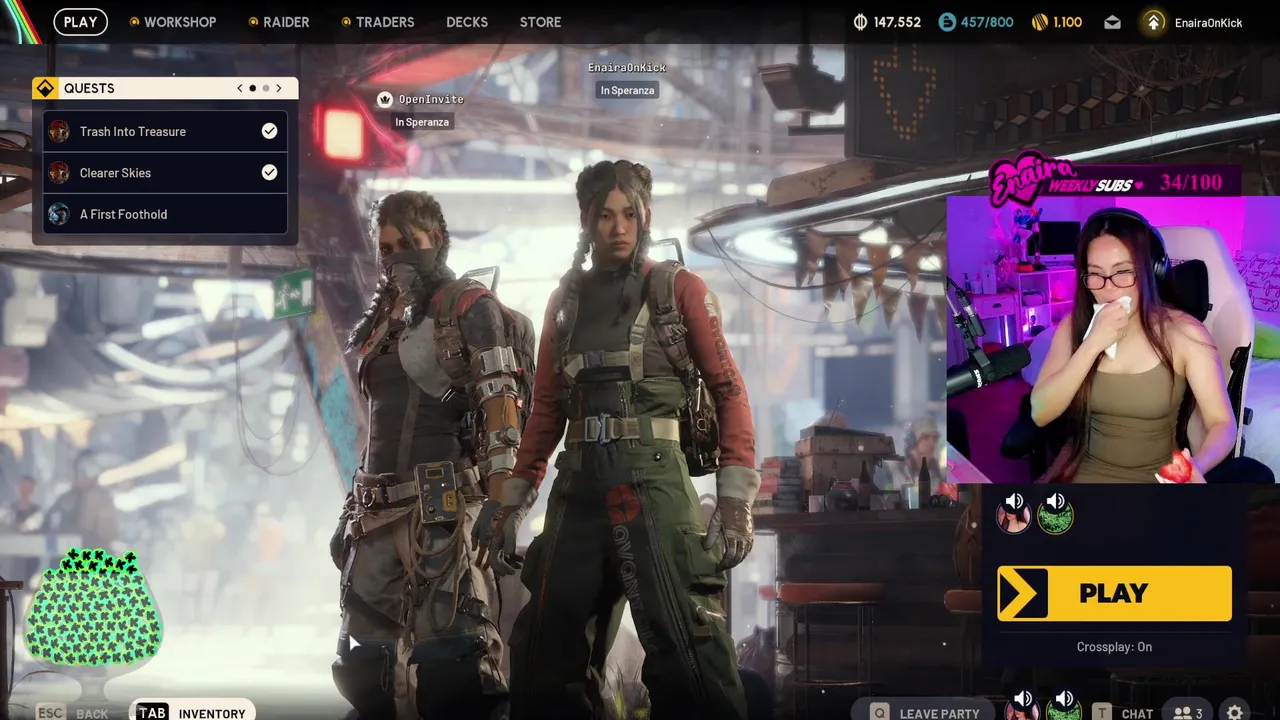Image resolution: width=1280 pixels, height=720 pixels.
Task: Open the Trash Into Treasure quest
Action: [165, 131]
